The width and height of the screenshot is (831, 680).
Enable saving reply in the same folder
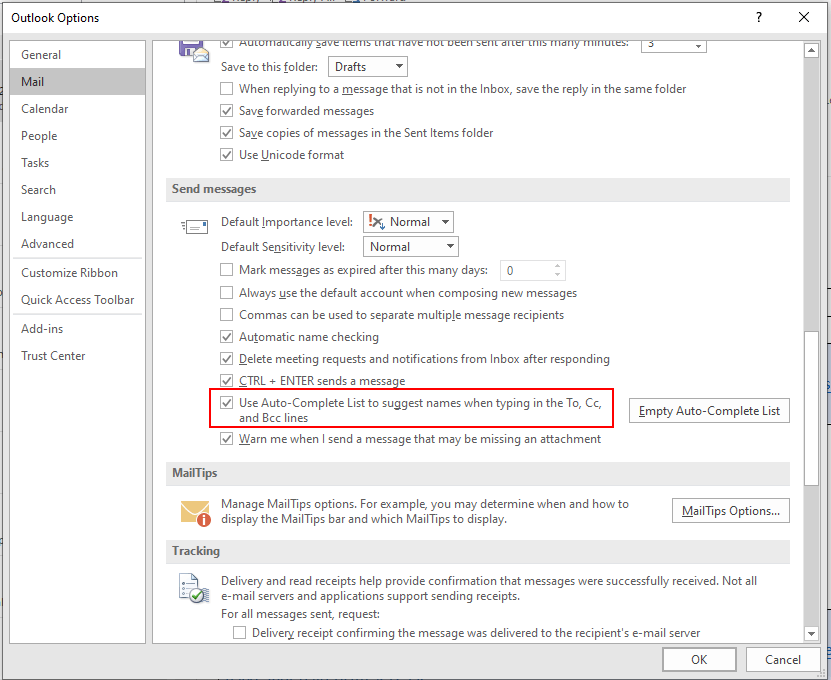226,89
